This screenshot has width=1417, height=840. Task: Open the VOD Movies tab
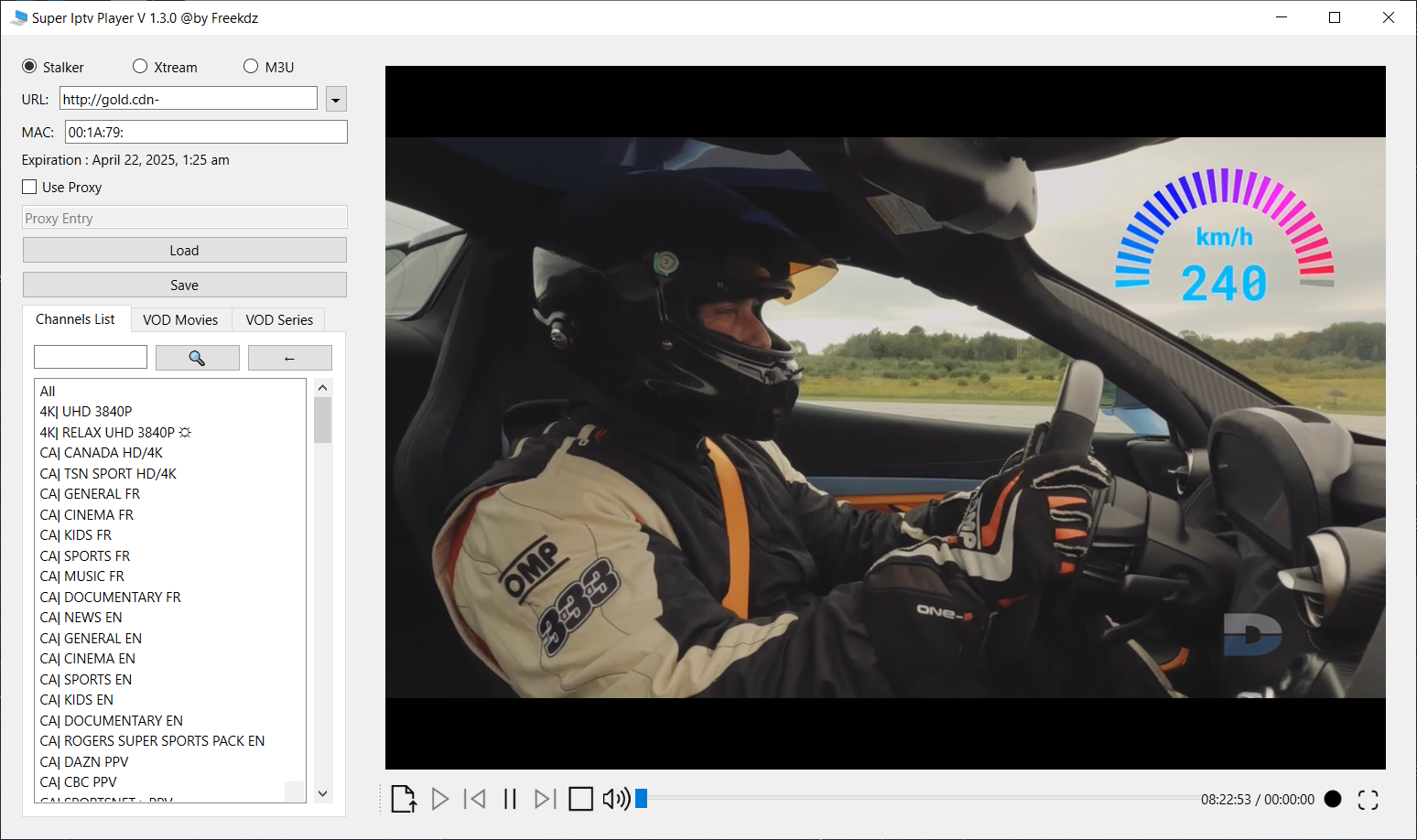[x=180, y=320]
